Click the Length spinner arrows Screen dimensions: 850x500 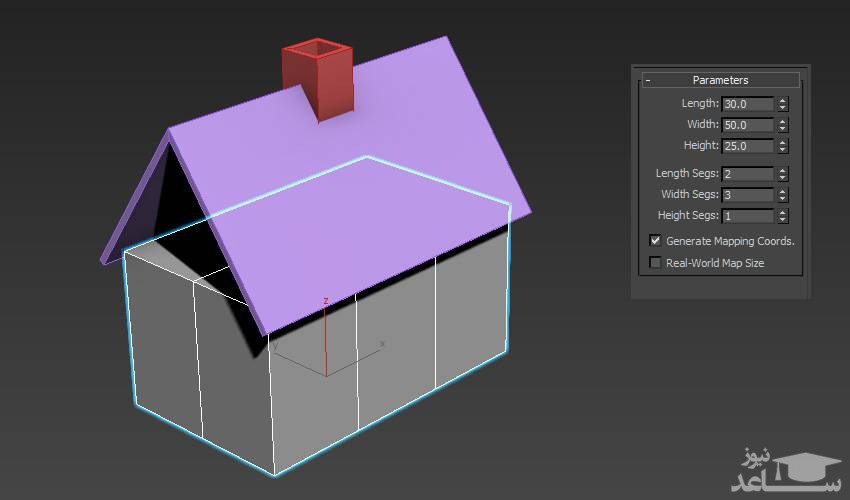coord(782,104)
